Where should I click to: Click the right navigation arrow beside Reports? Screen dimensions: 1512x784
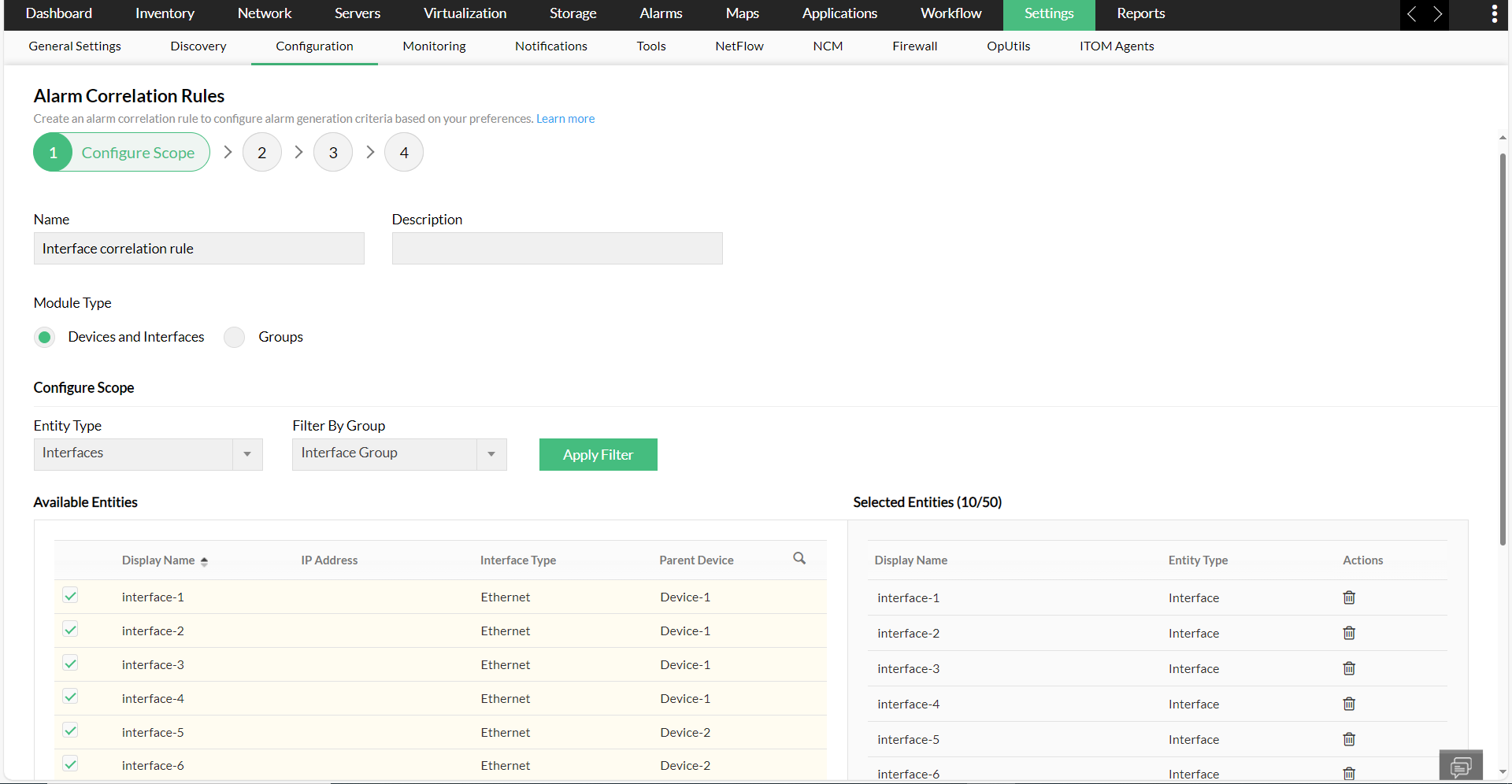tap(1438, 13)
